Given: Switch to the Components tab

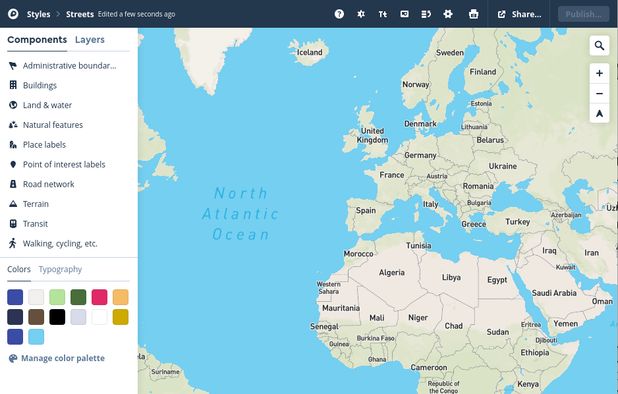Looking at the screenshot, I should pos(37,40).
